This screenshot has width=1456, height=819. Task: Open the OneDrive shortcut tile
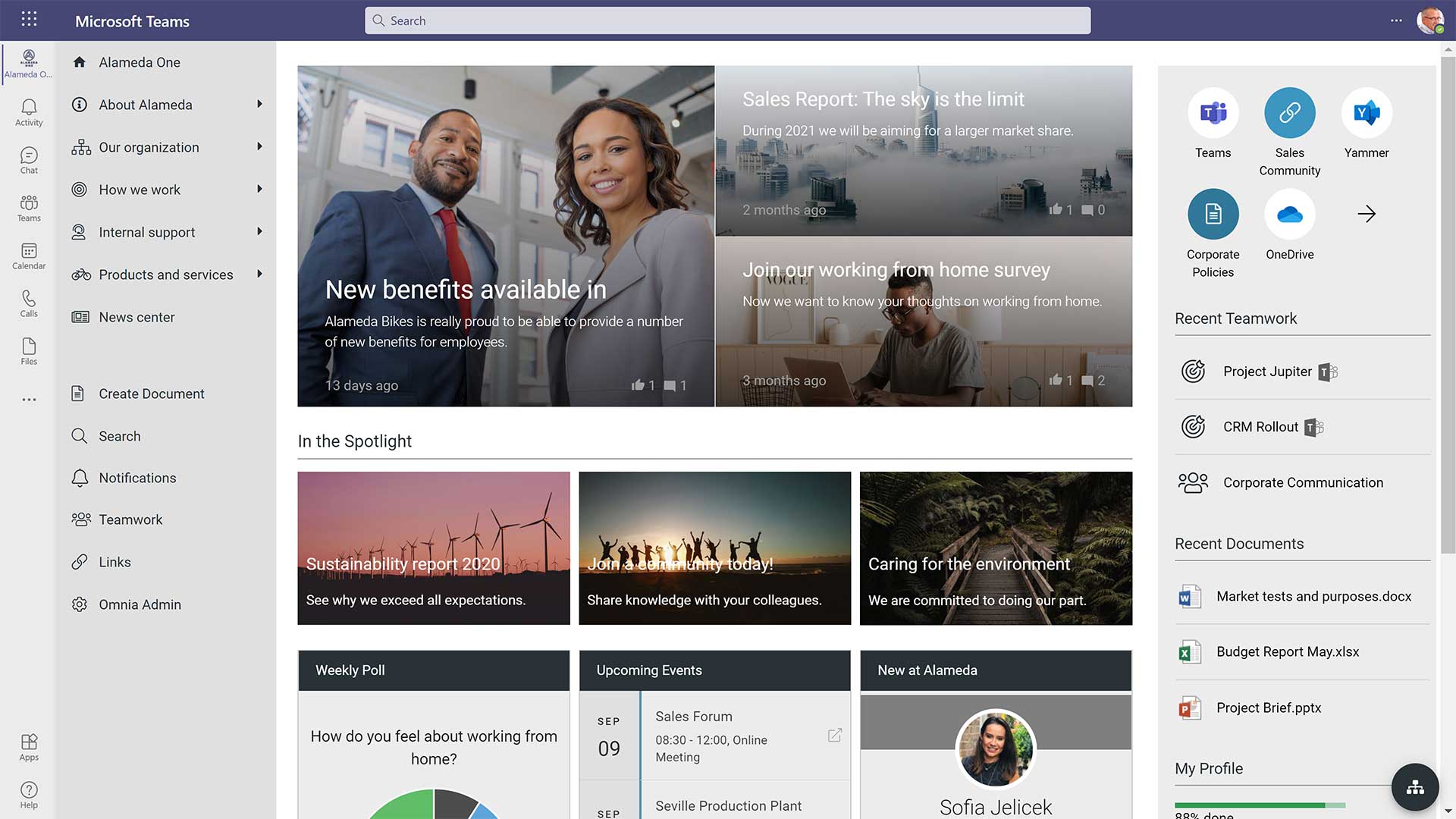[1289, 214]
